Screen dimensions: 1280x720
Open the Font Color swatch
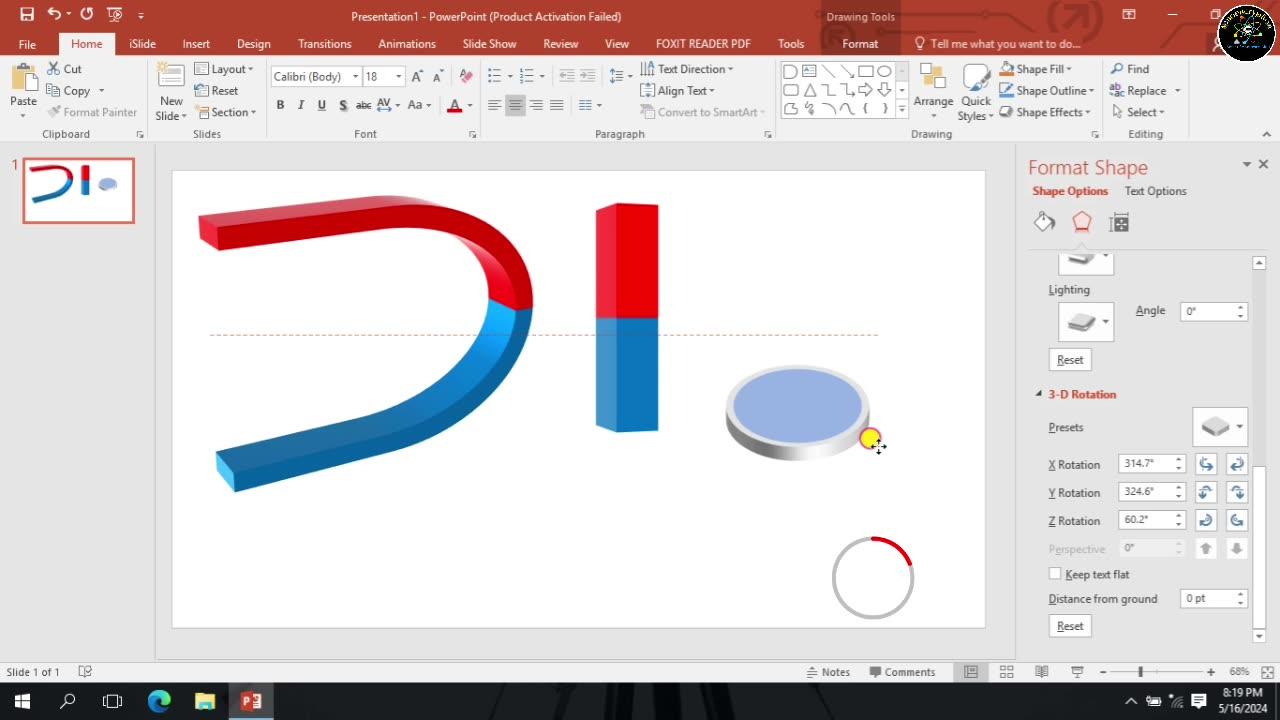pos(454,104)
